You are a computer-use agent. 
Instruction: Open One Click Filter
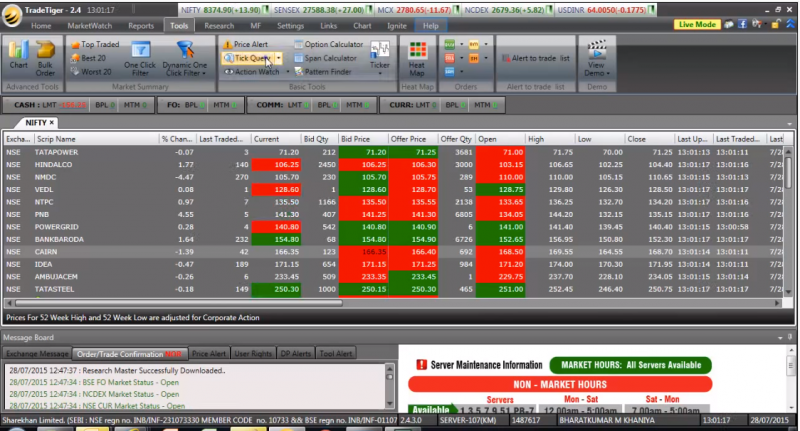point(140,58)
